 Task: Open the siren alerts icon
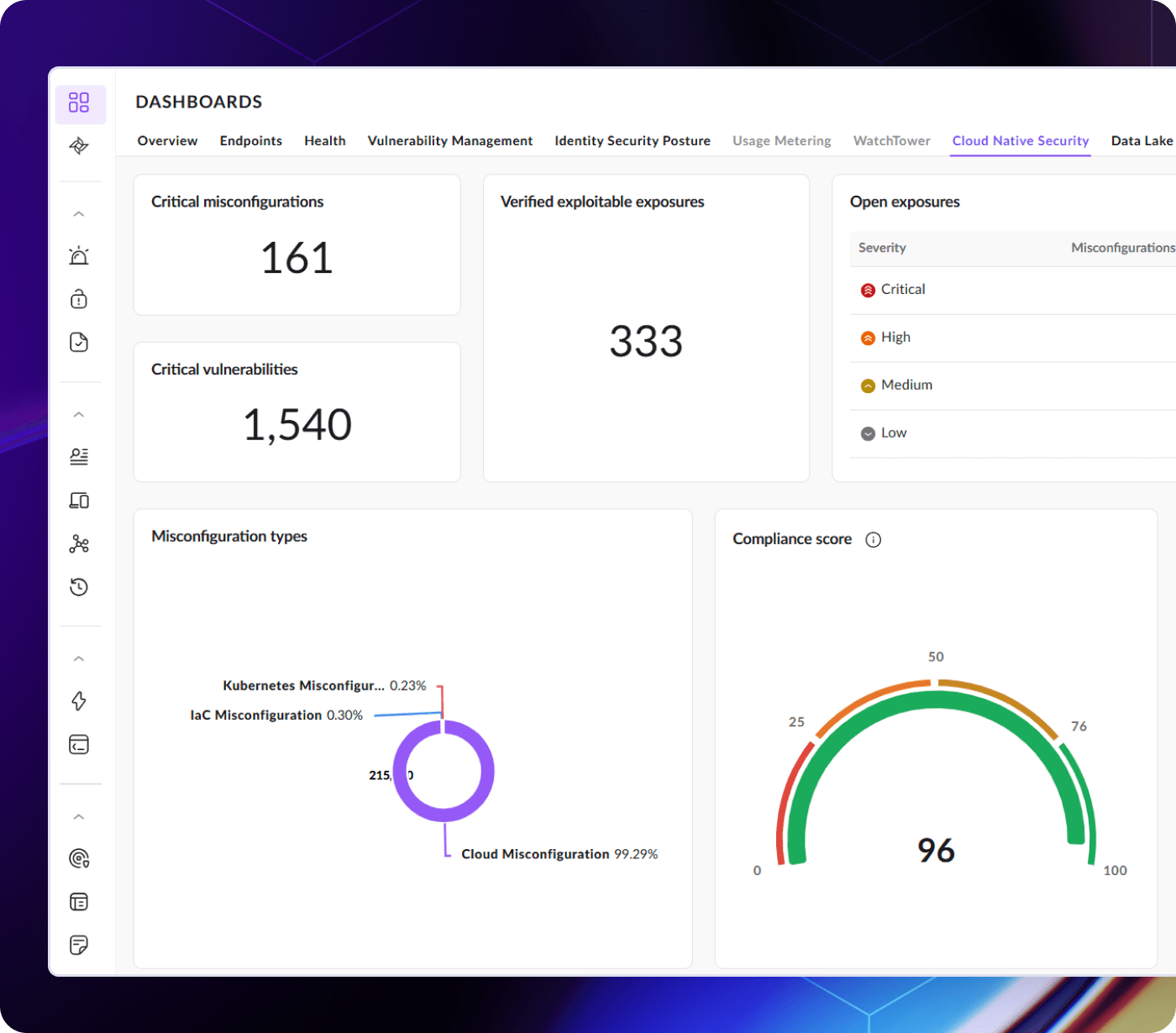[79, 256]
